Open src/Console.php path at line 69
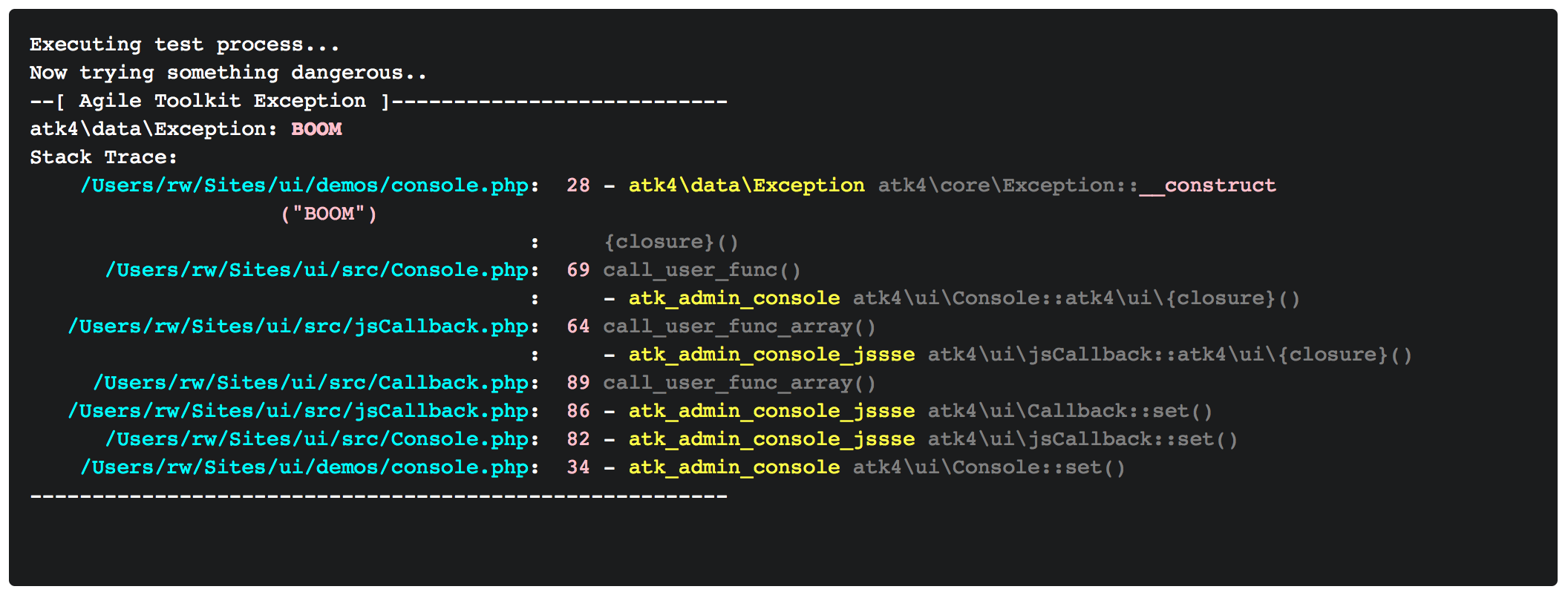1568x595 pixels. [317, 270]
